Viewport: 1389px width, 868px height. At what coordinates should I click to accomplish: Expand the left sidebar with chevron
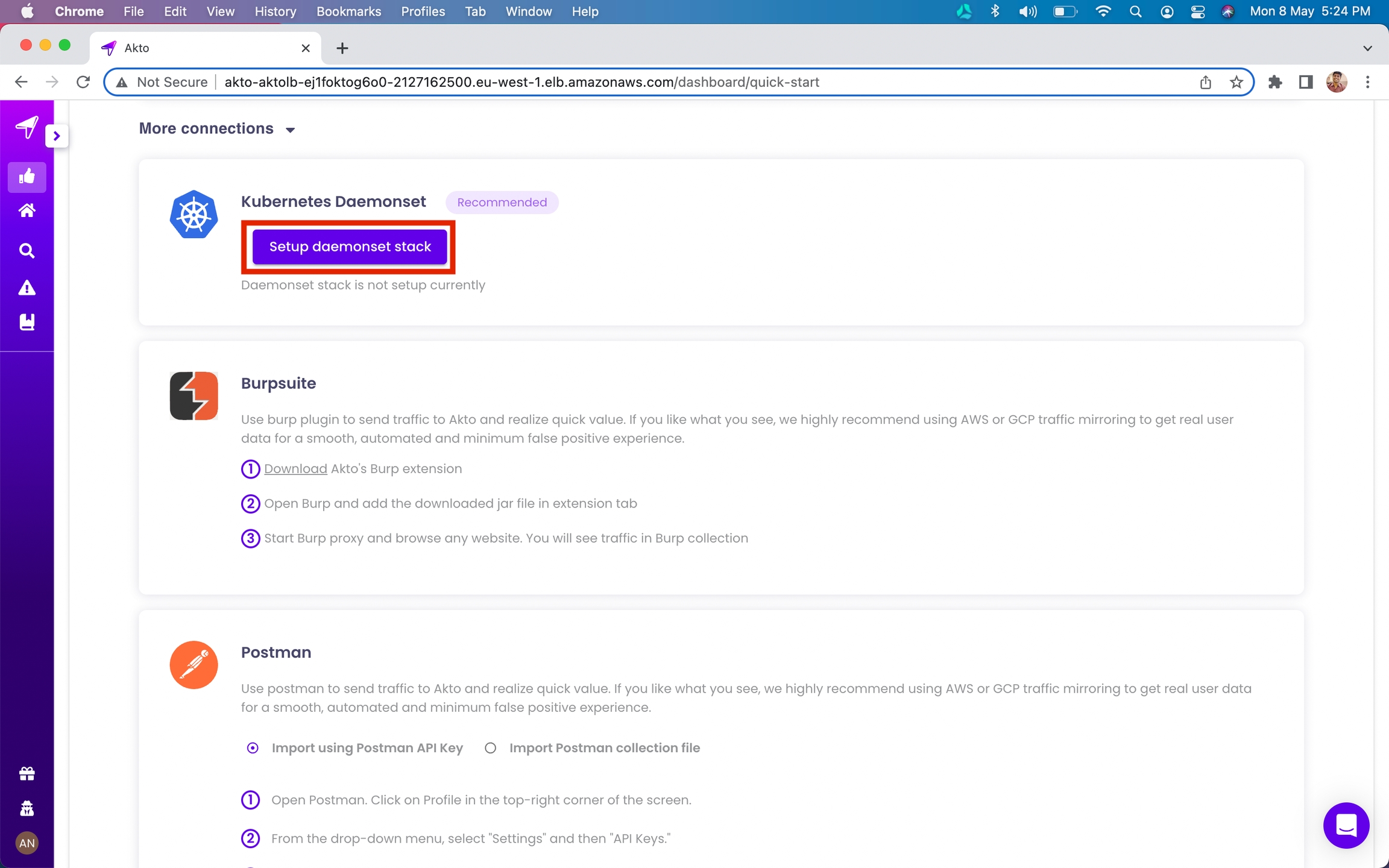pos(57,136)
